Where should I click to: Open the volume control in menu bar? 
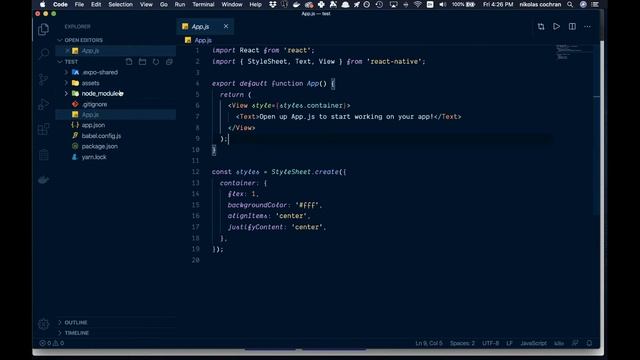[x=442, y=4]
